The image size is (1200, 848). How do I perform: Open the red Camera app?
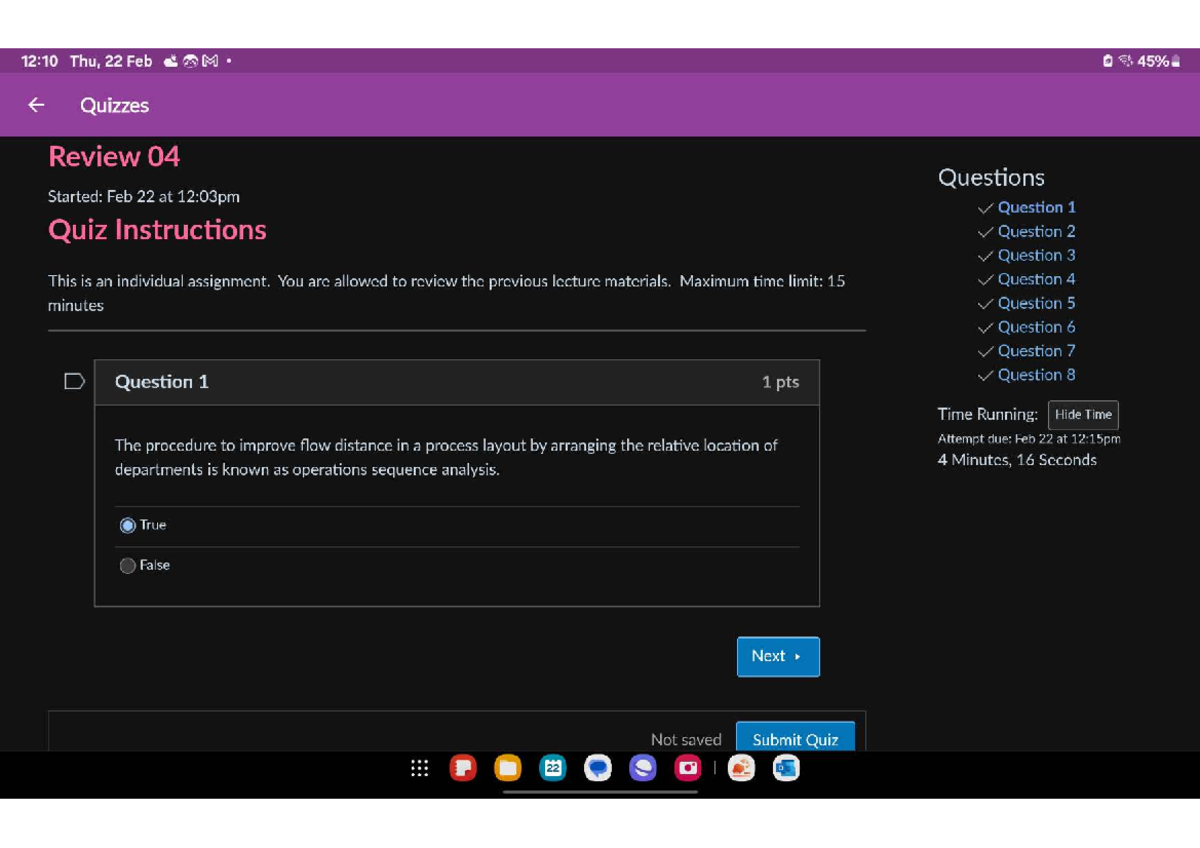[688, 768]
